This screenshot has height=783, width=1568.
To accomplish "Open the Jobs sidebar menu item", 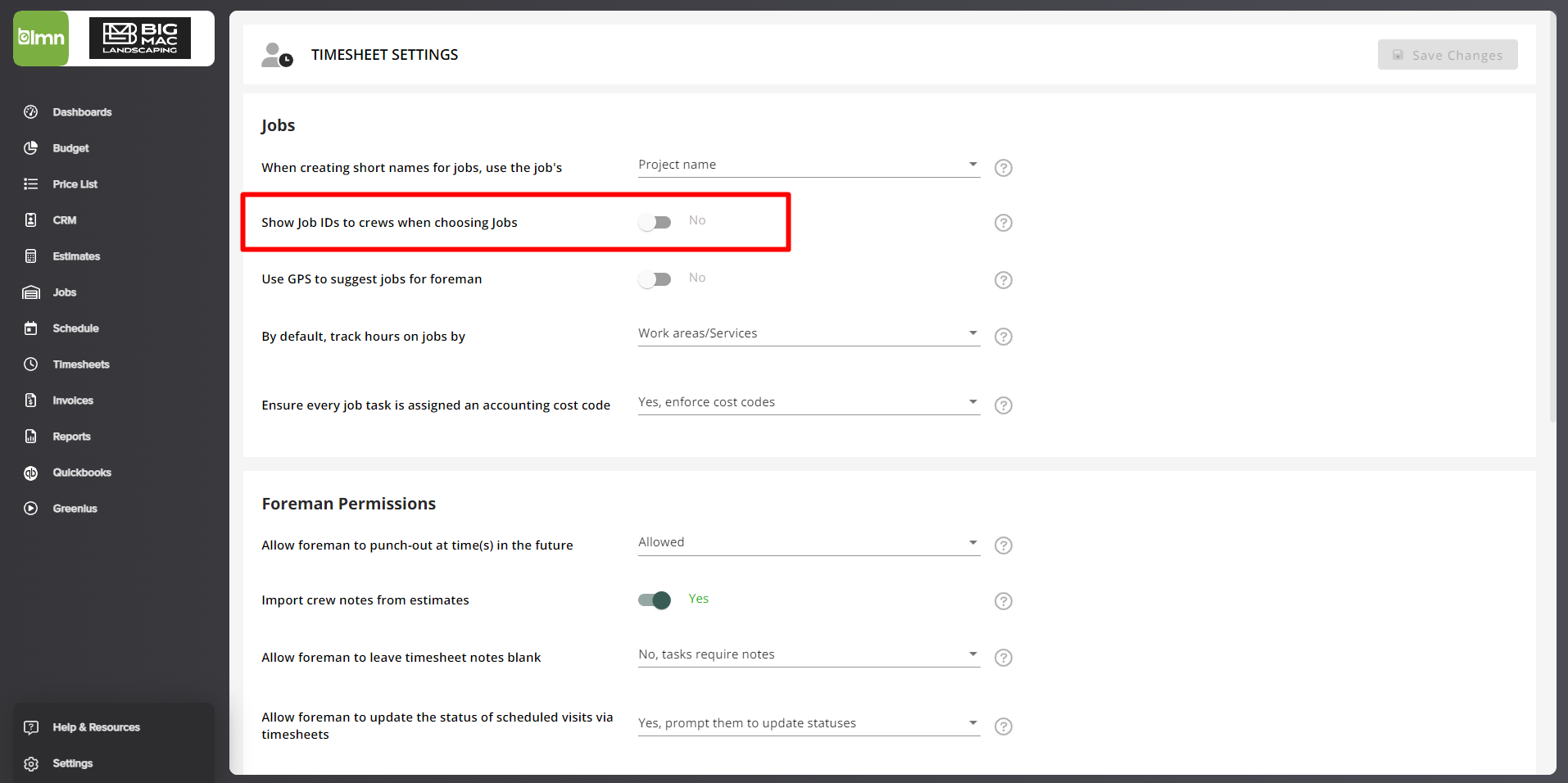I will (x=65, y=292).
